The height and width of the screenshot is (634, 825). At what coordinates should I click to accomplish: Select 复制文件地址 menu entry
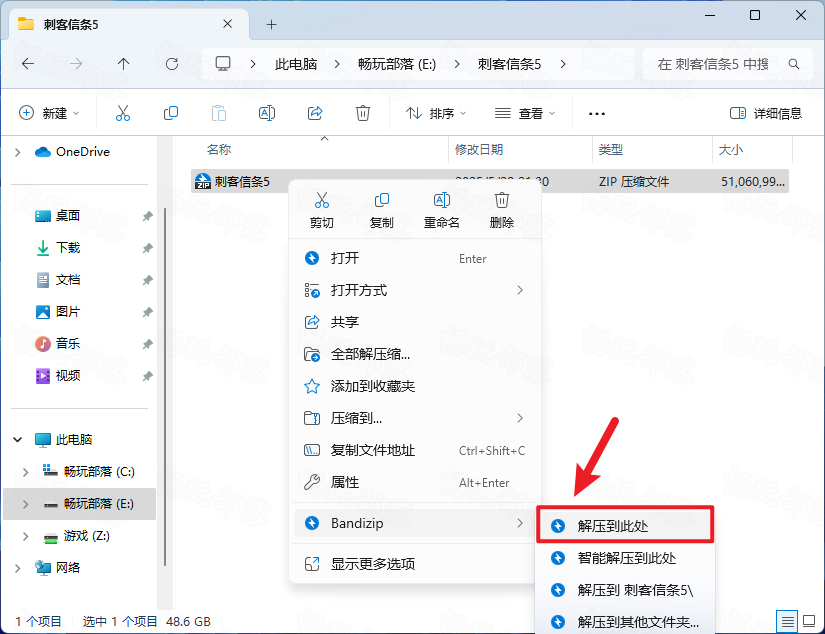coord(415,450)
